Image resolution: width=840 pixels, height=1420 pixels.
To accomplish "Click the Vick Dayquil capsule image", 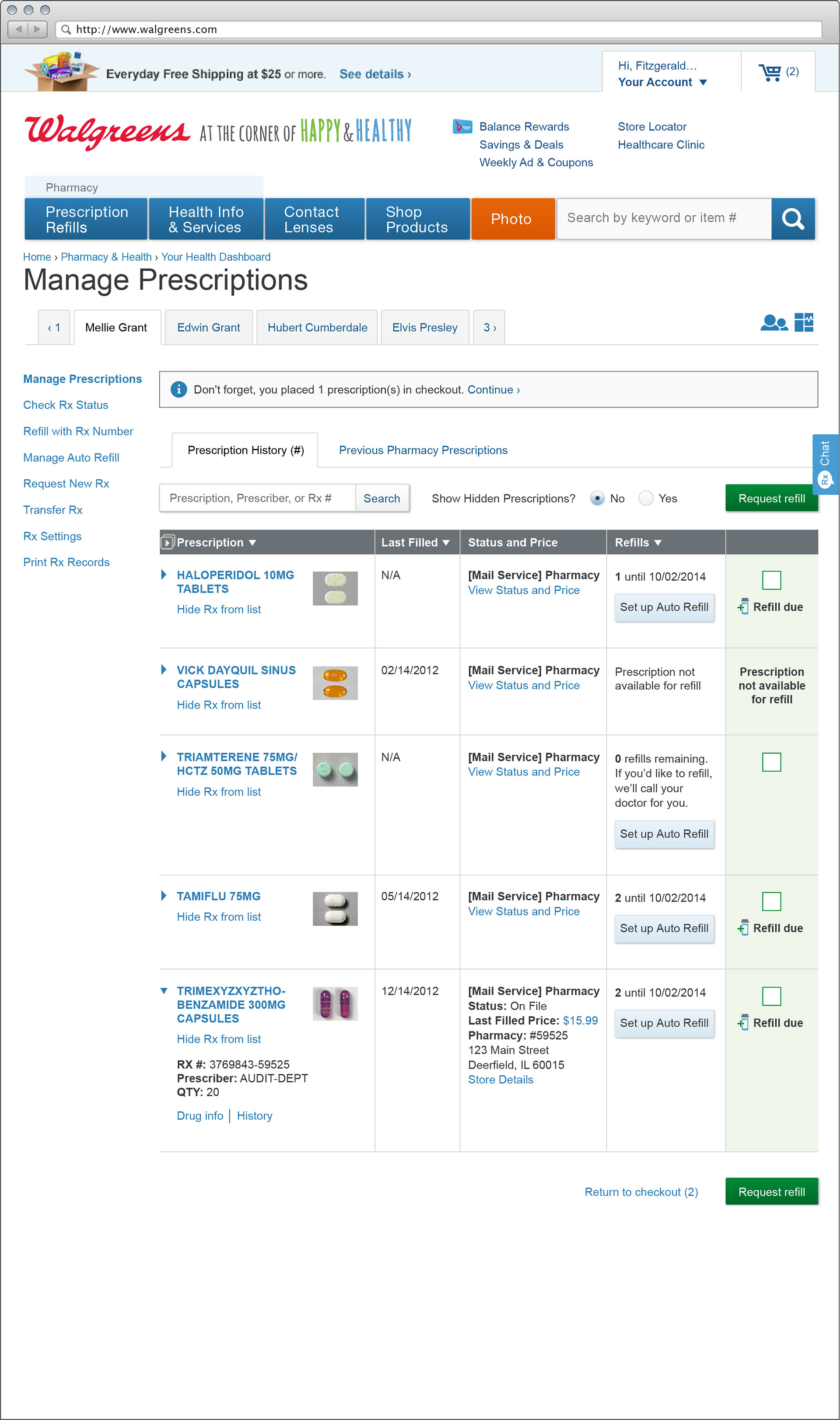I will click(335, 683).
